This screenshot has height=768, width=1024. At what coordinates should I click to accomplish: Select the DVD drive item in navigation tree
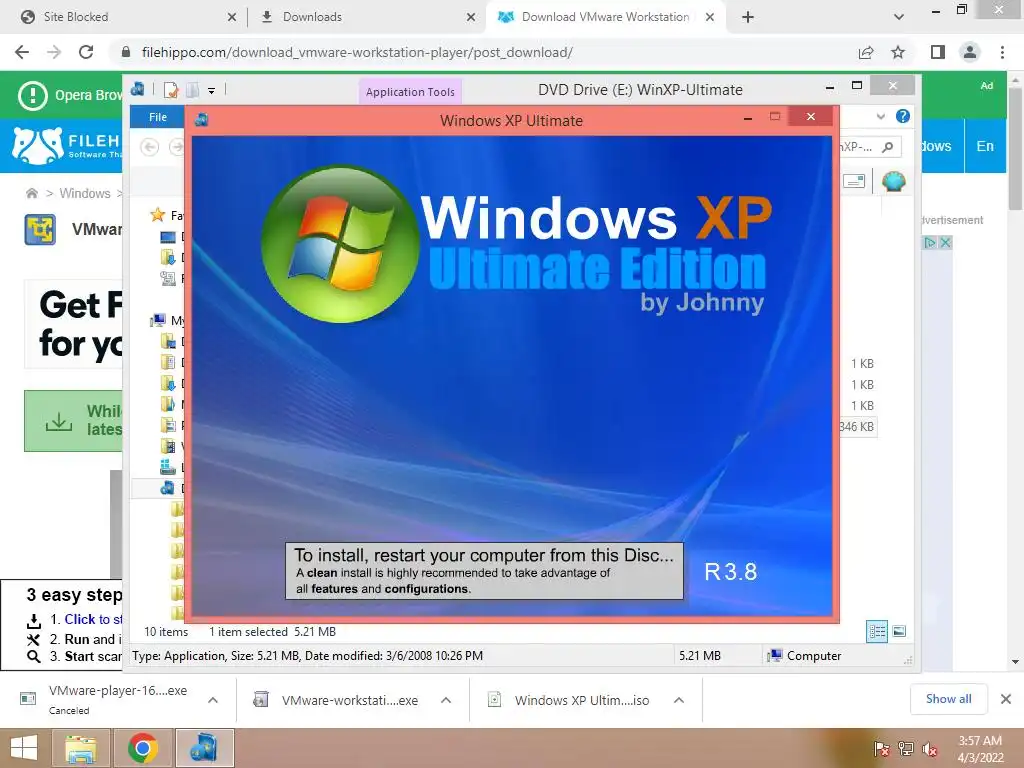(x=168, y=488)
